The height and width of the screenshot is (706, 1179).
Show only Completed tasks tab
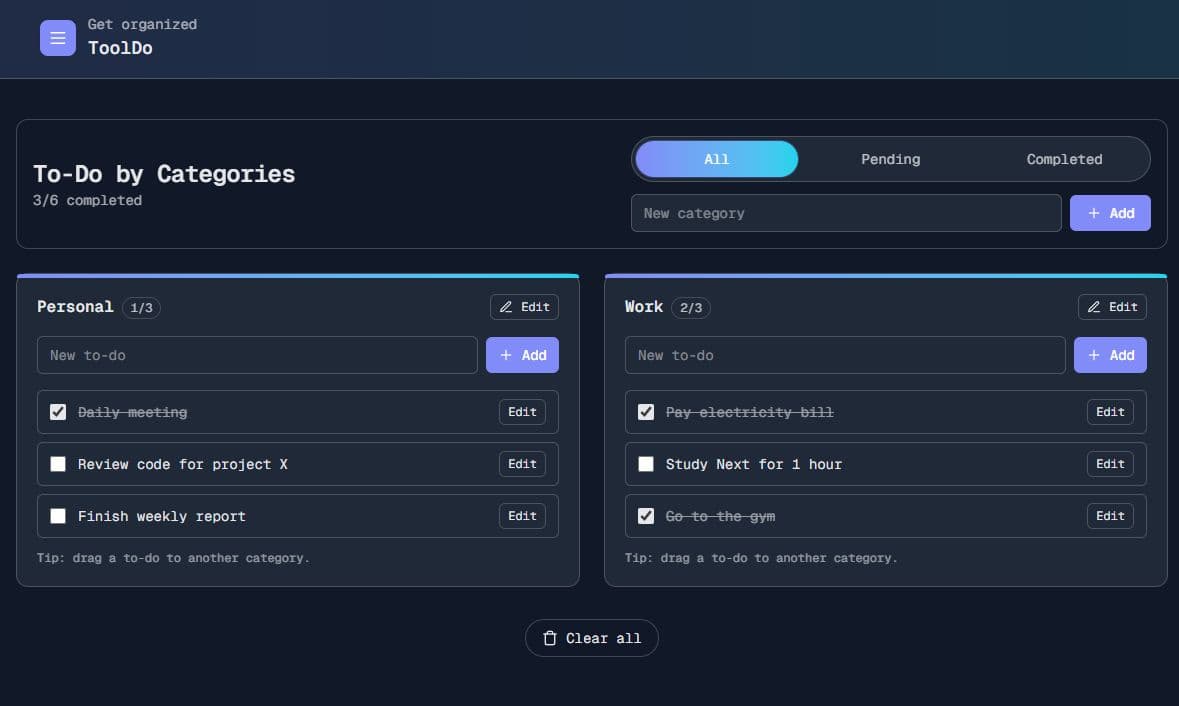[1064, 159]
